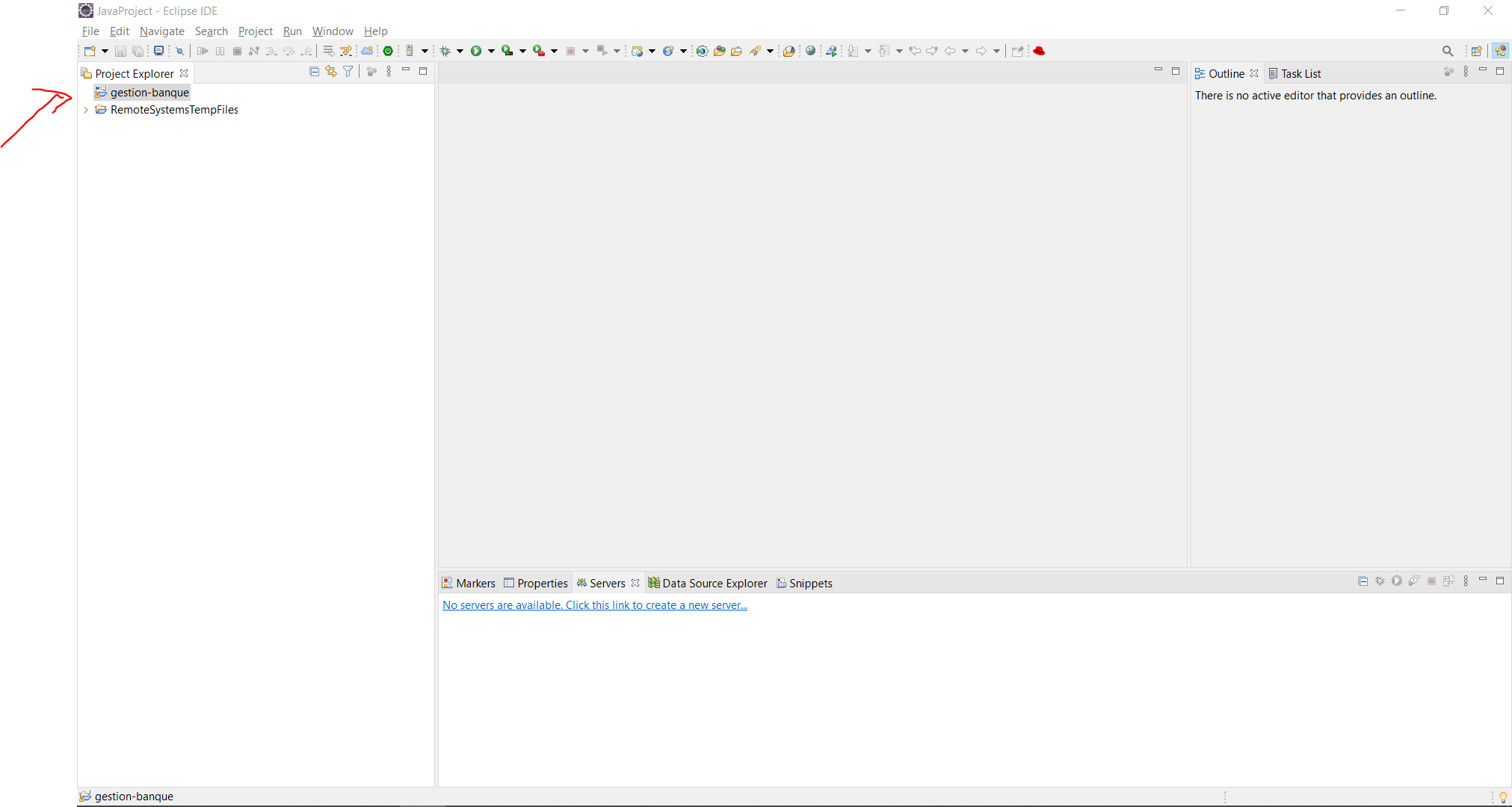Viewport: 1512px width, 807px height.
Task: Click the green Spring Boot relaunch icon
Action: pyautogui.click(x=388, y=51)
